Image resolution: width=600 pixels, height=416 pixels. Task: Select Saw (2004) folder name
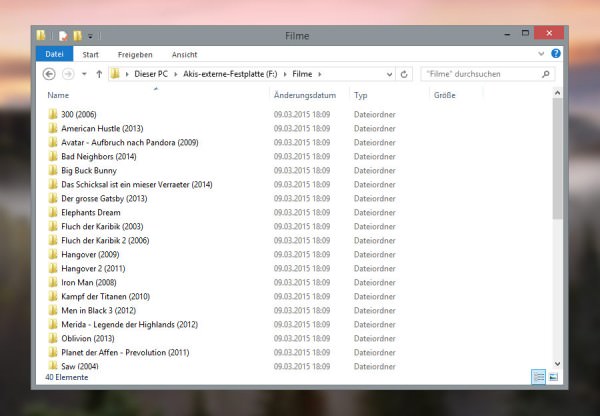pos(80,366)
